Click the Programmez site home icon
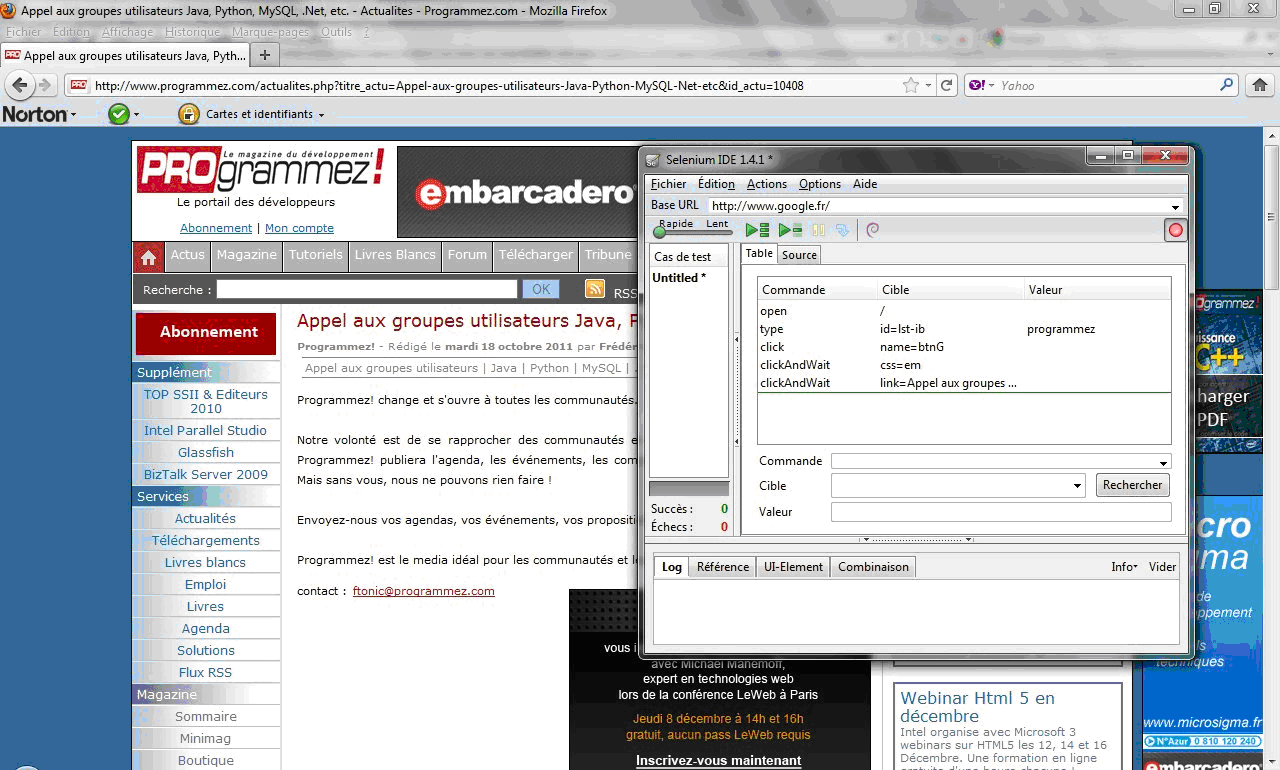Viewport: 1280px width, 770px height. tap(148, 257)
